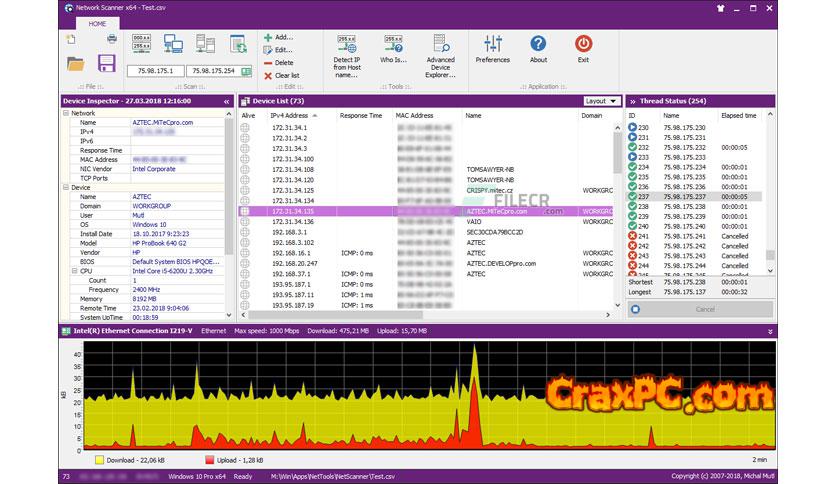Expand the Thread Status panel chevron

coord(632,101)
